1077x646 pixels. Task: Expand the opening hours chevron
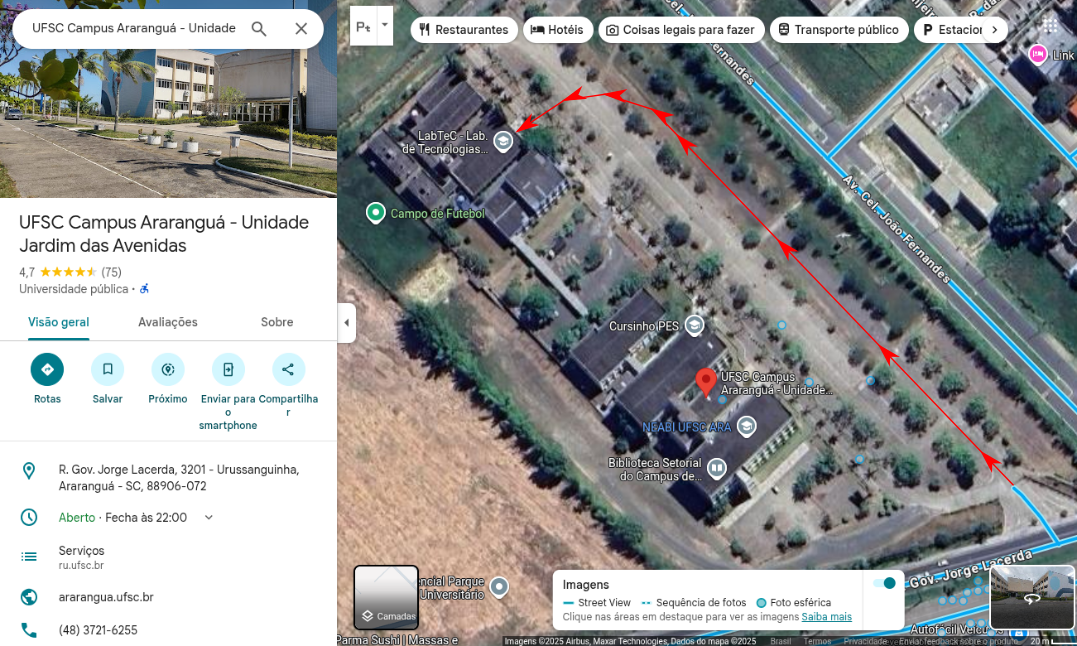coord(209,517)
